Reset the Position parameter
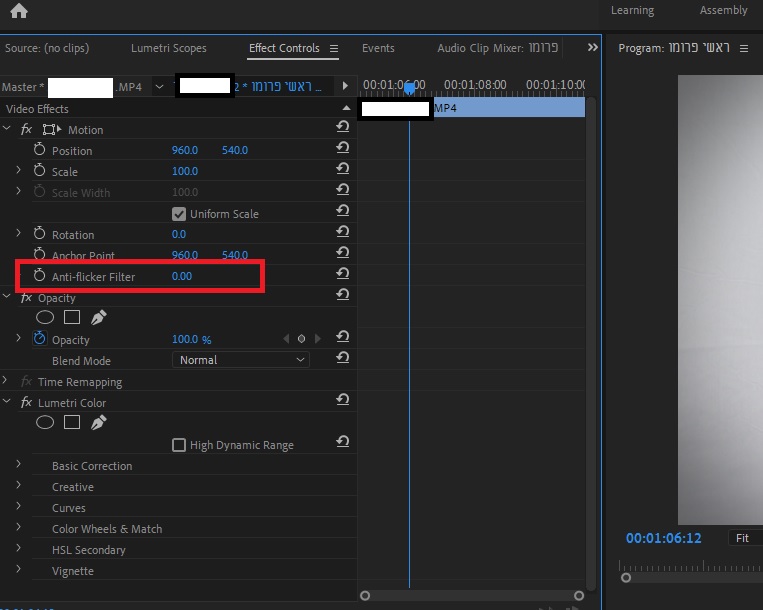Viewport: 763px width, 610px height. coord(342,149)
